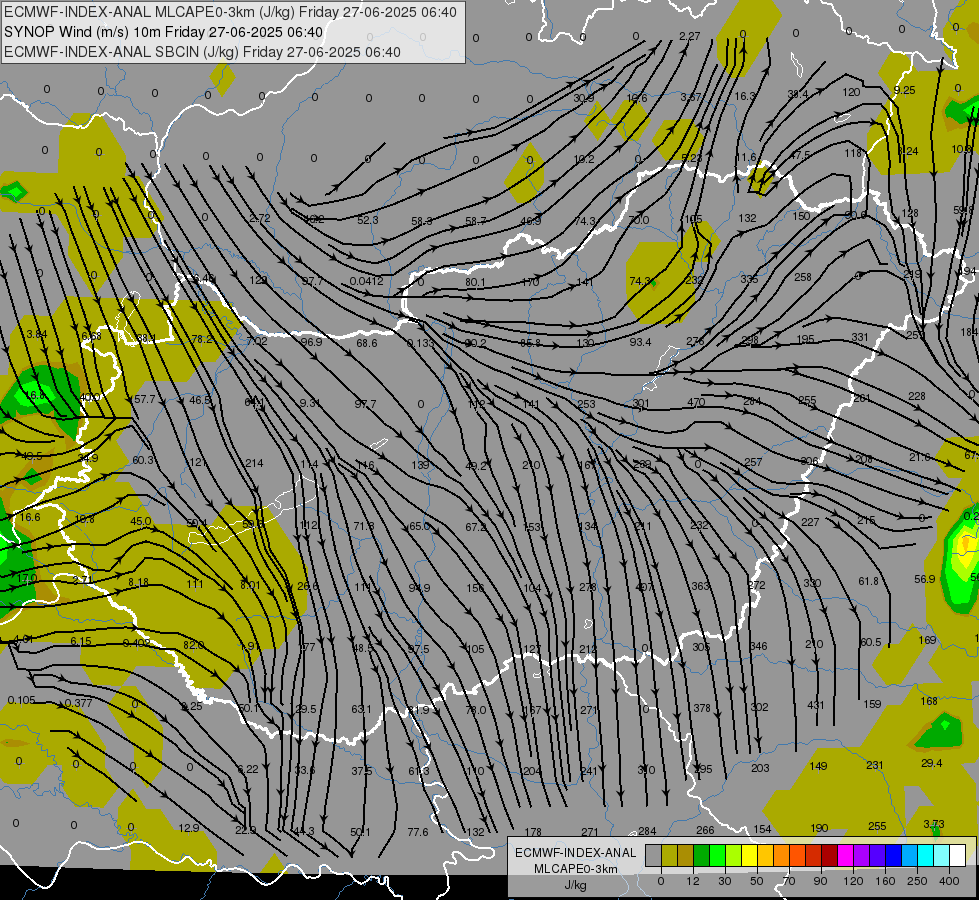
Task: Click the map value 82.0
Action: point(194,645)
